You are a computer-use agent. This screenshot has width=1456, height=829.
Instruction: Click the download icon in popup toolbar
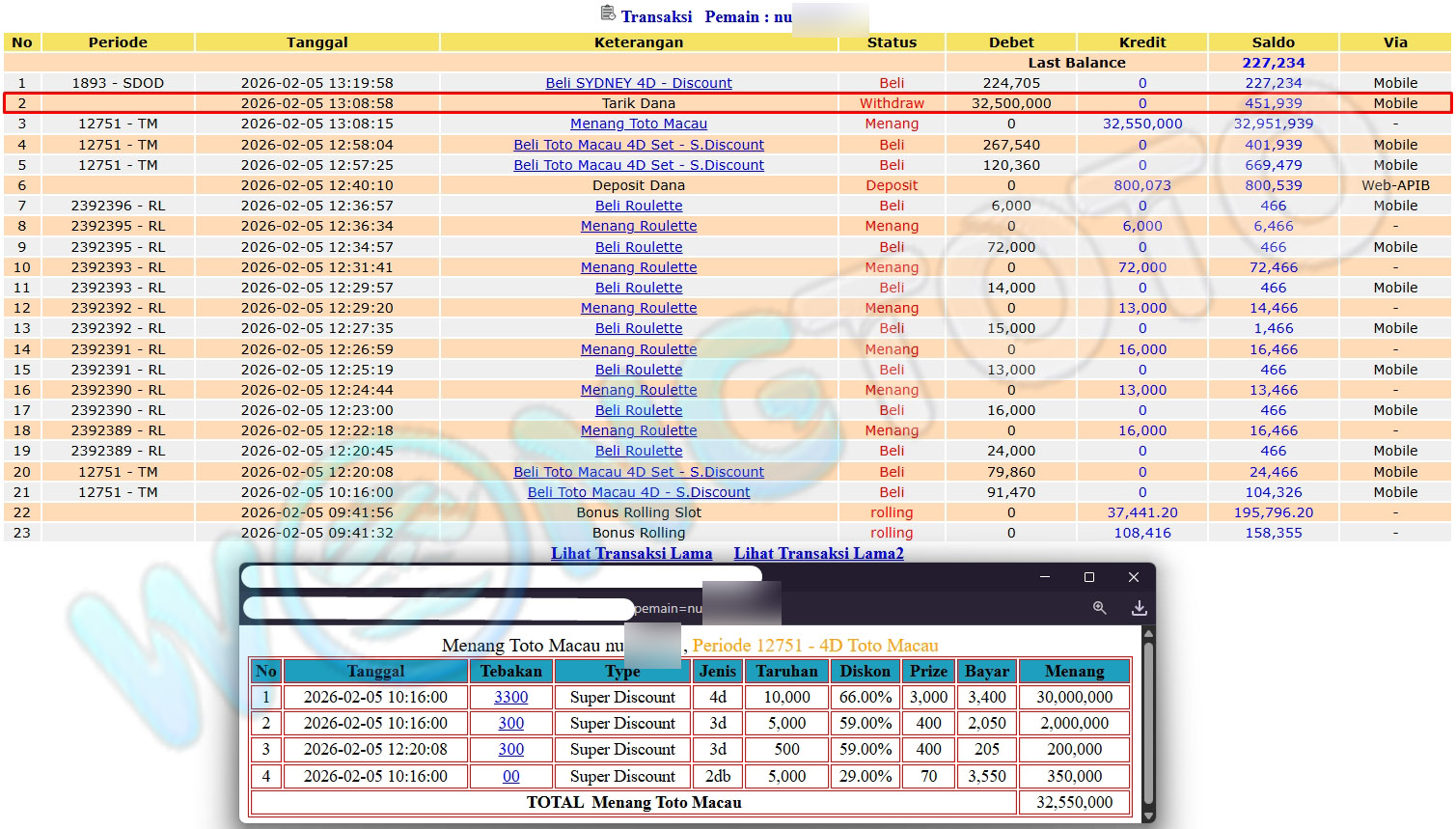[x=1139, y=608]
